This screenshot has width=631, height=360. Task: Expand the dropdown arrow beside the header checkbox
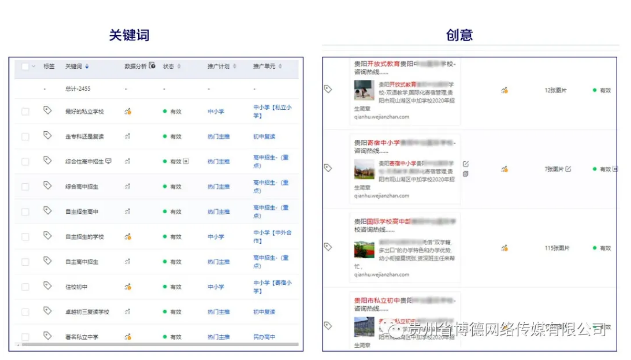(x=33, y=66)
